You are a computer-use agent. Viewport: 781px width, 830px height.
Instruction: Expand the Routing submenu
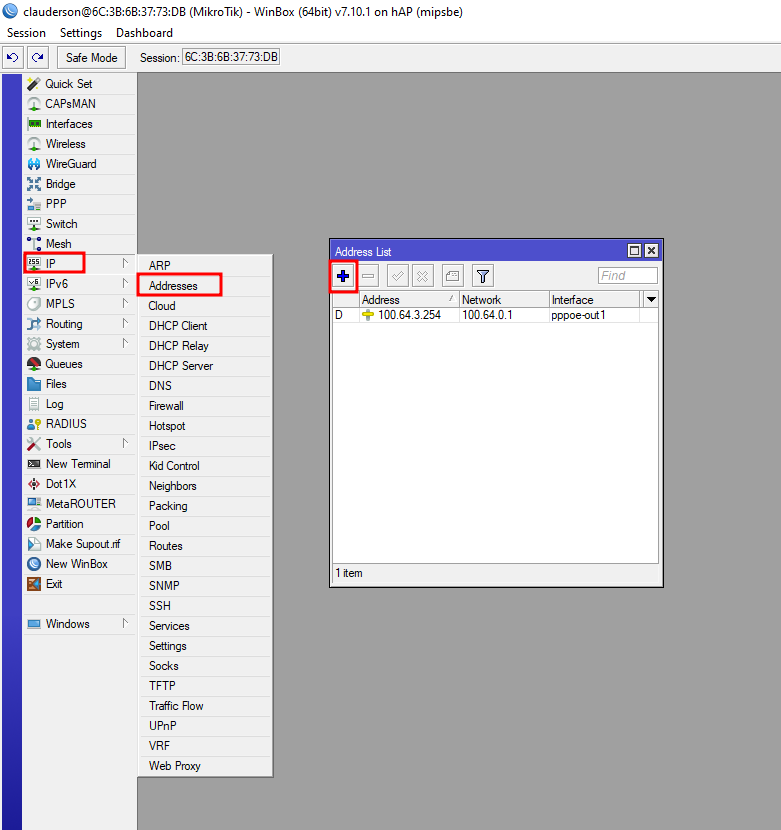click(64, 324)
